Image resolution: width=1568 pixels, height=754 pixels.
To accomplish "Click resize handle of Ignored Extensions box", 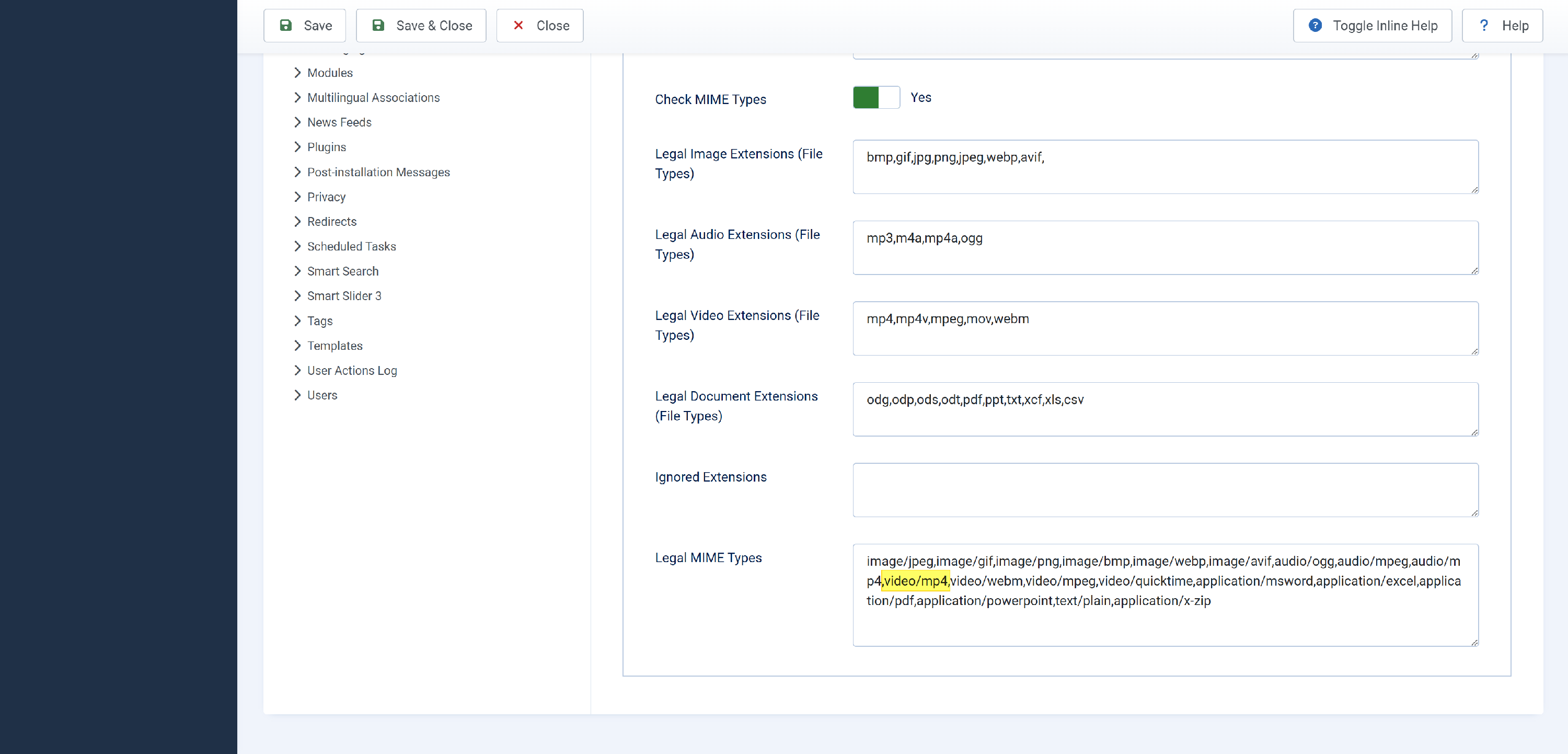I will (x=1474, y=513).
